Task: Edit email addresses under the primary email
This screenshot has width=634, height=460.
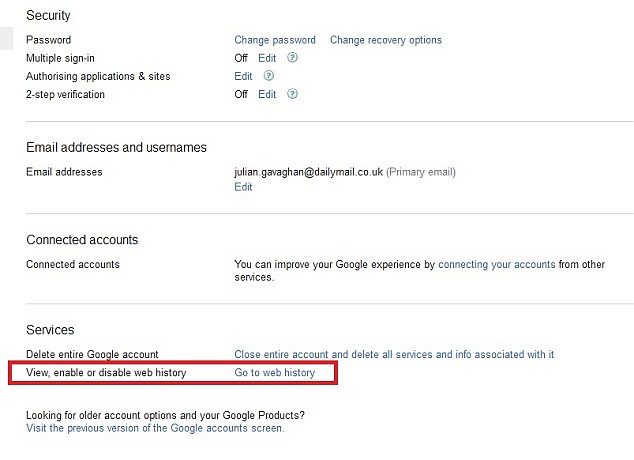Action: [x=243, y=187]
